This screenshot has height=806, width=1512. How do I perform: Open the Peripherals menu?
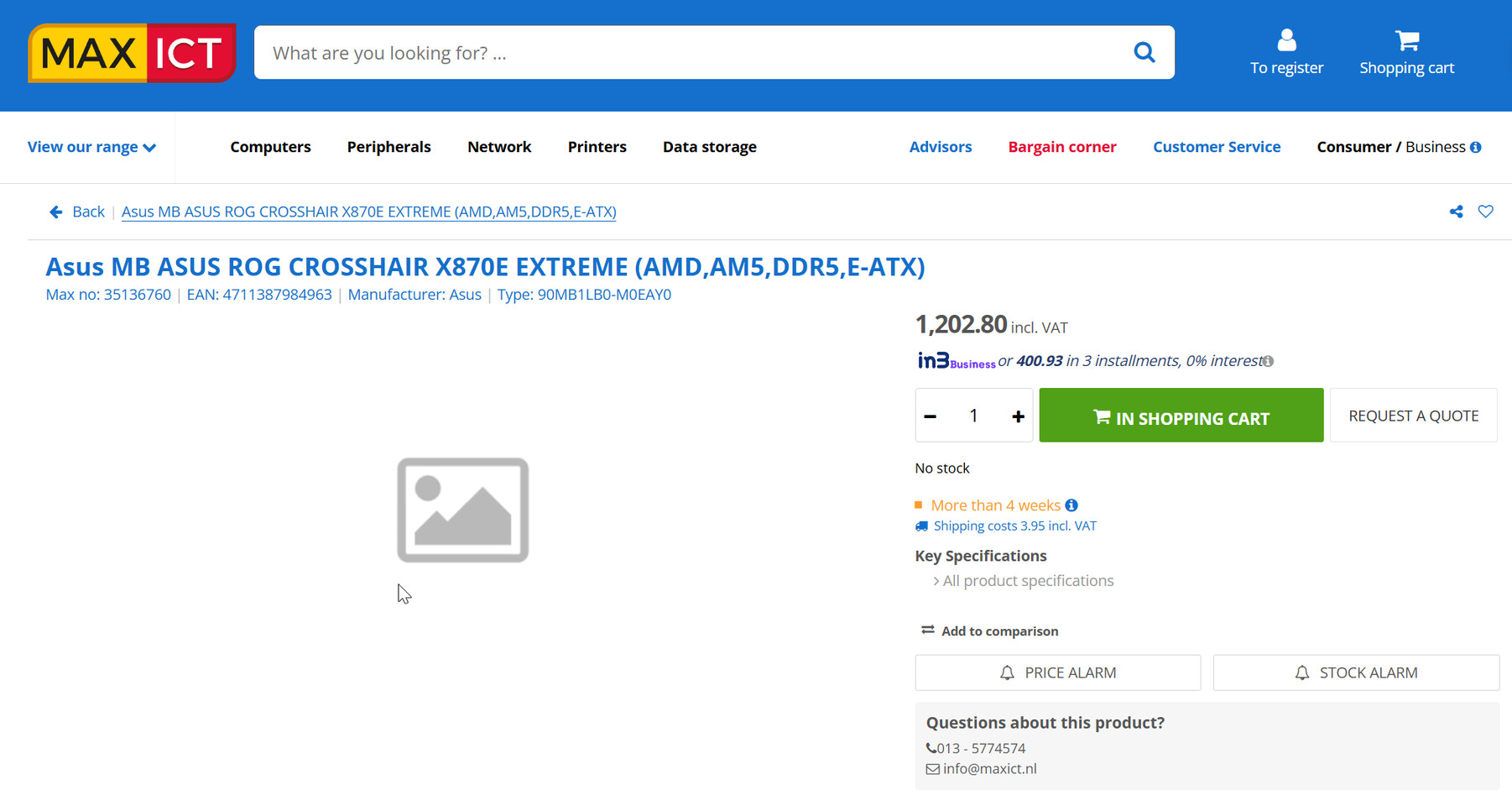(x=388, y=147)
